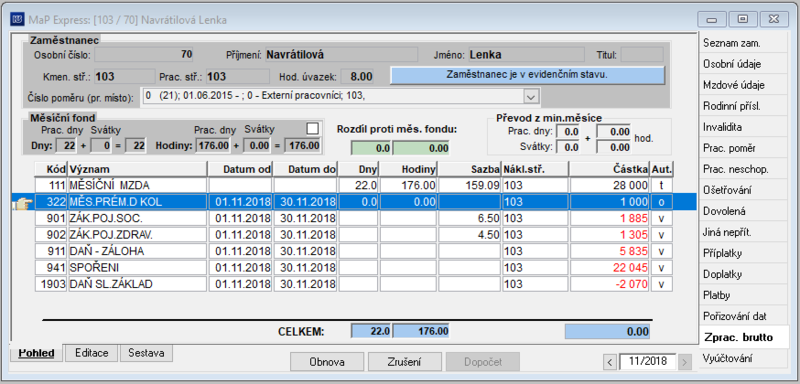Click the red amount 22 045 cell
The height and width of the screenshot is (384, 800).
click(609, 267)
